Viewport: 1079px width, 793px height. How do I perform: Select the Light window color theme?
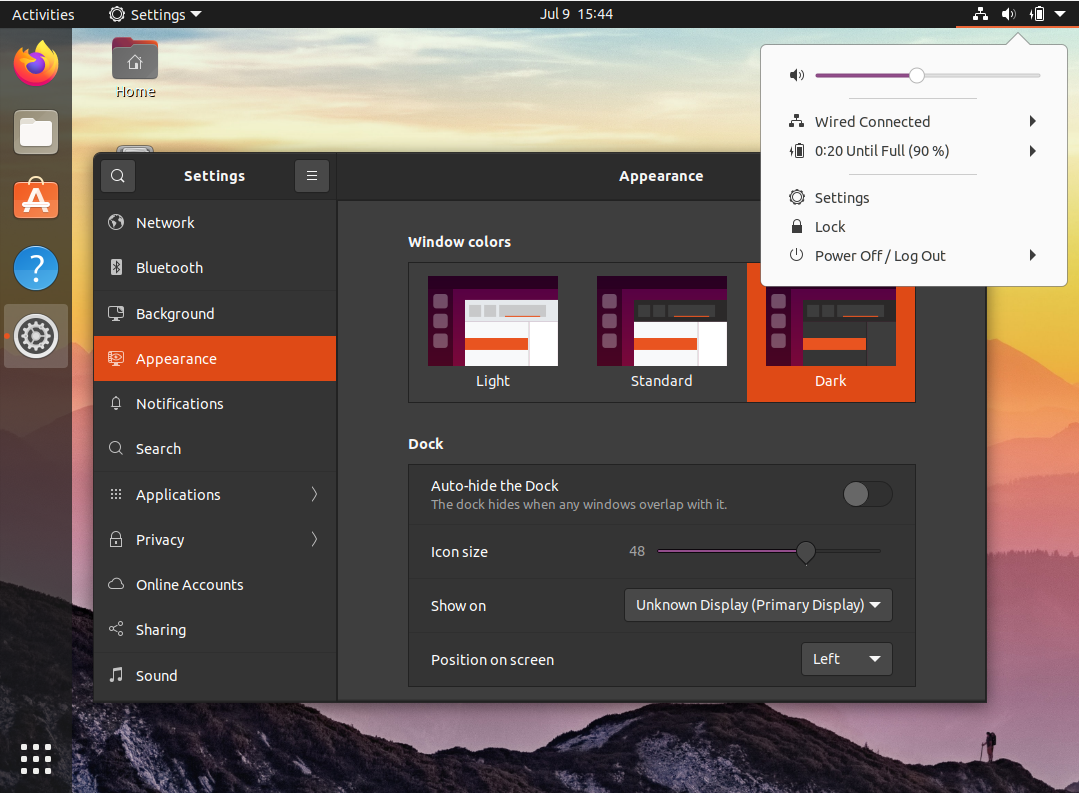click(492, 333)
